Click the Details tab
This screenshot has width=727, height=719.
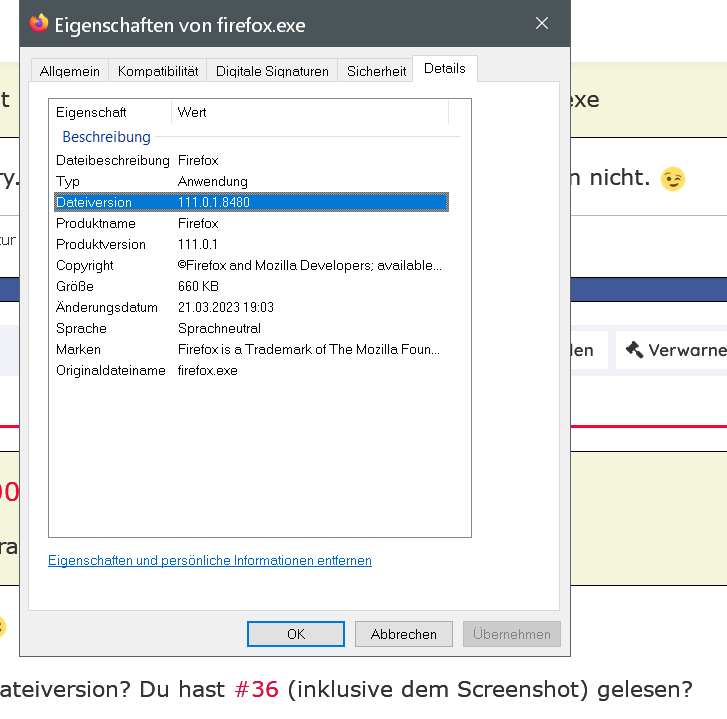[445, 69]
